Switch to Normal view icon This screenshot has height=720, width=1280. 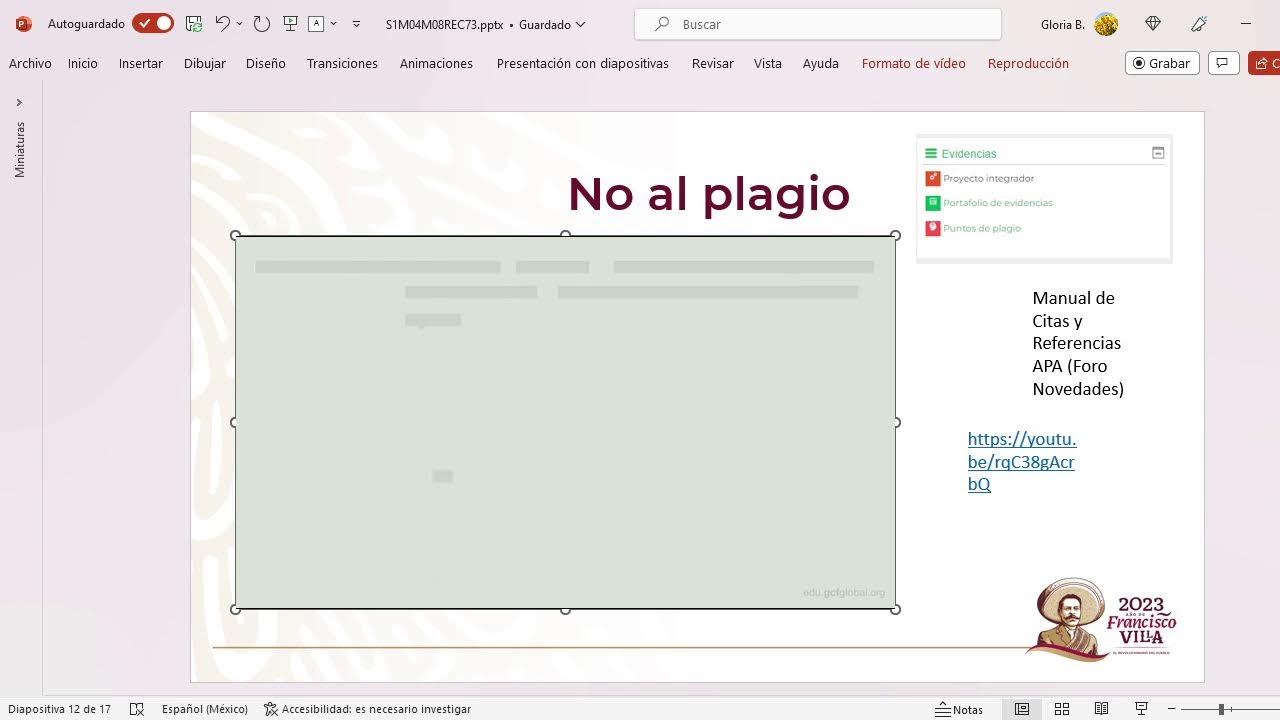pos(1022,709)
